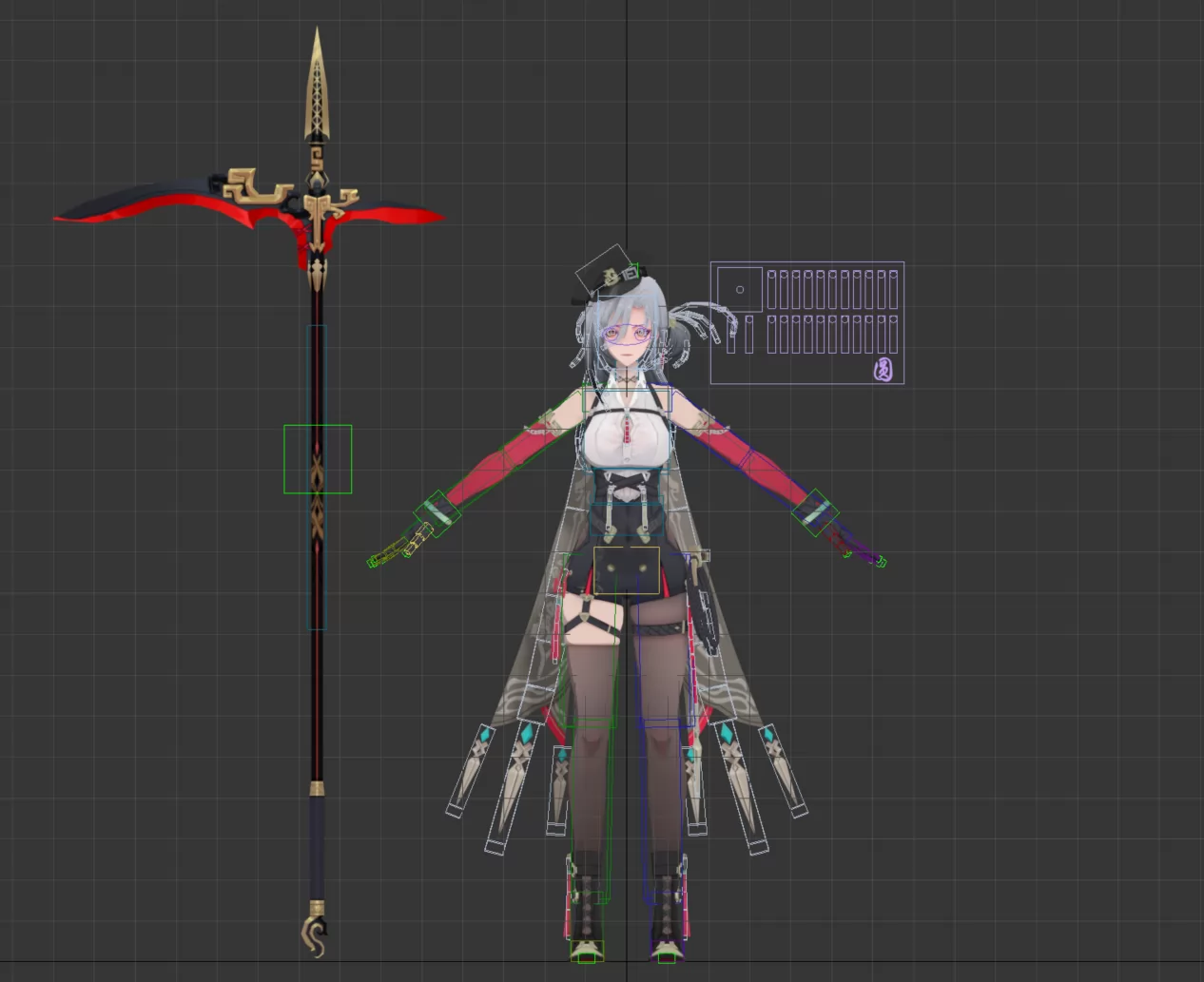Select the joystick circle in face control panel
The height and width of the screenshot is (982, 1204).
(x=740, y=289)
